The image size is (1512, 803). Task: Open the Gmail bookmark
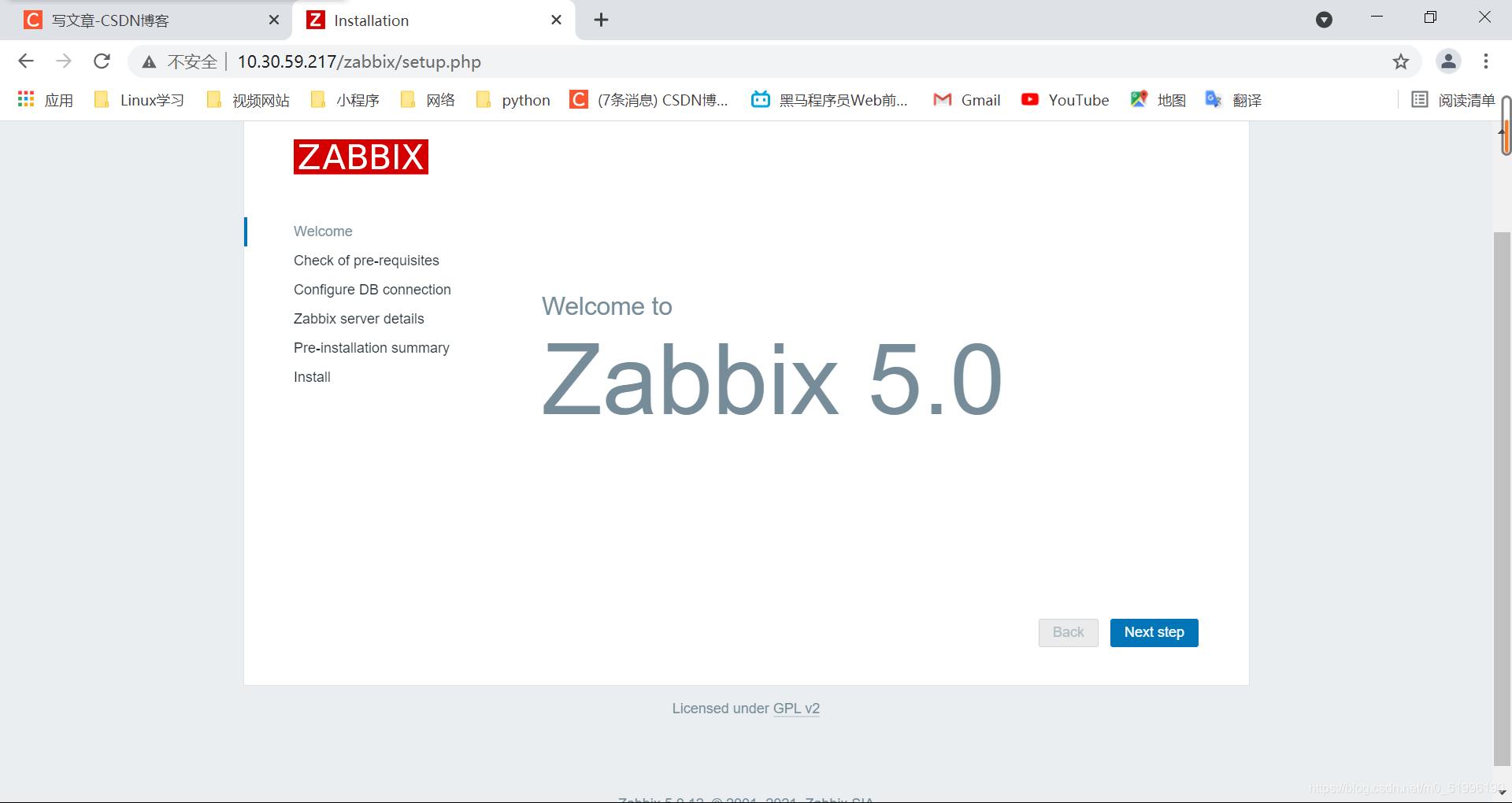coord(967,100)
